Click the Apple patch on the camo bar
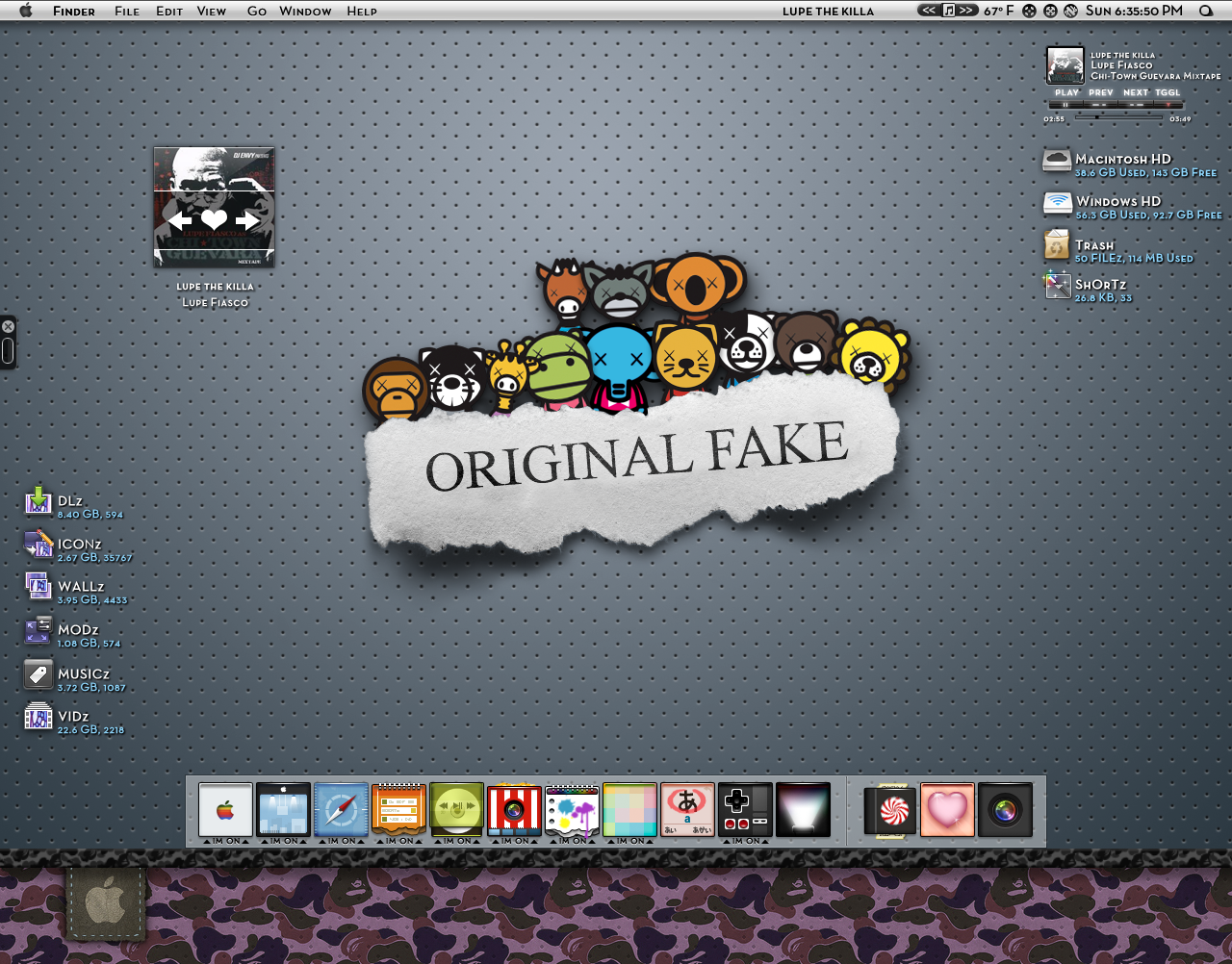This screenshot has width=1232, height=964. point(106,904)
